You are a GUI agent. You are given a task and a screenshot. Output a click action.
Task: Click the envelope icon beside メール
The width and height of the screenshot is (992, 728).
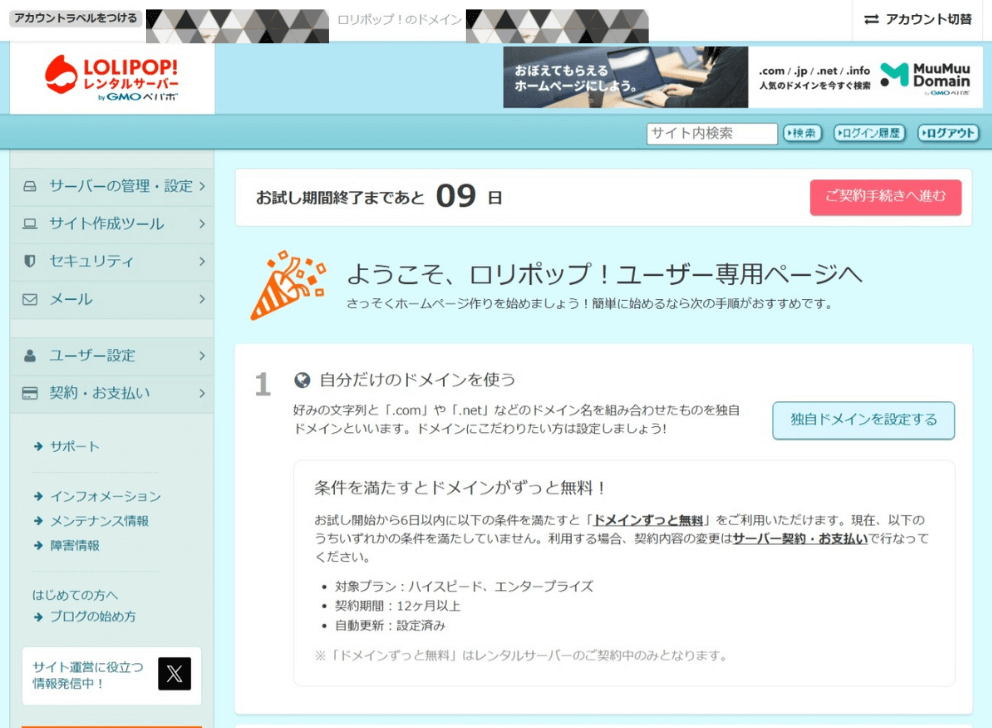[30, 299]
